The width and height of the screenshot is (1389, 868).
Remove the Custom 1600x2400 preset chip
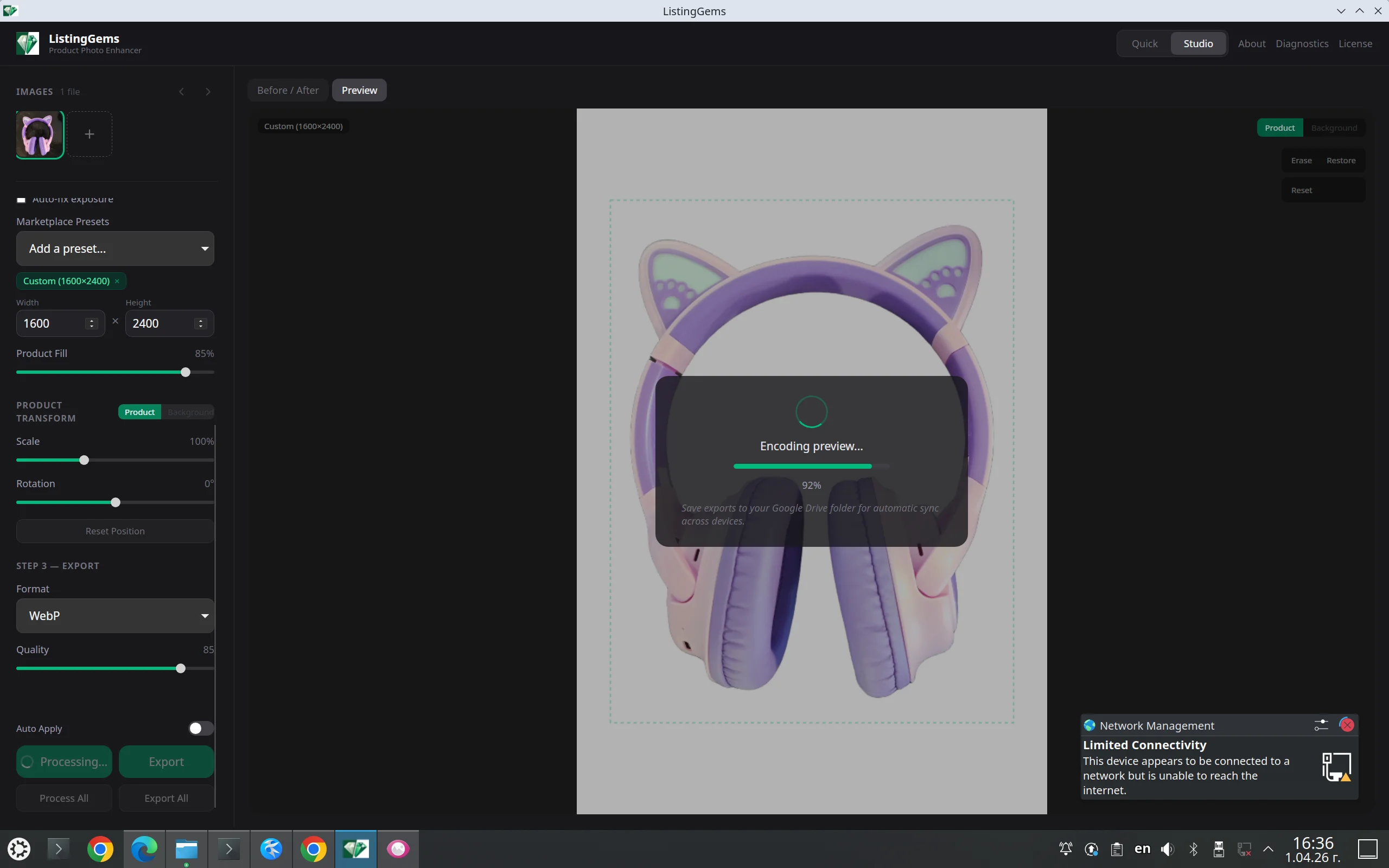click(117, 280)
